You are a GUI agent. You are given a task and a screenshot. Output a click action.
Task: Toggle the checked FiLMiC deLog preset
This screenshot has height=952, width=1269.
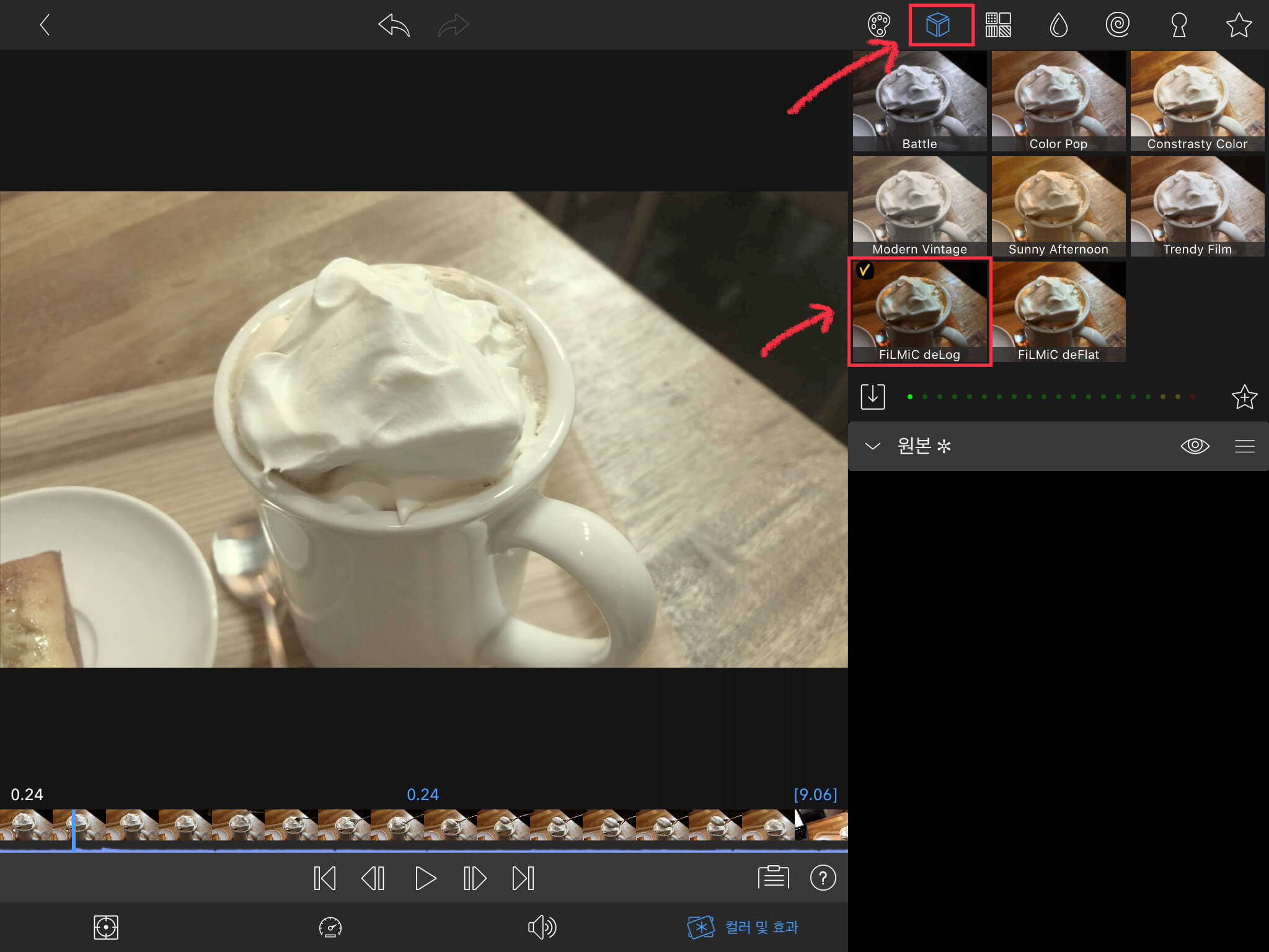coord(919,312)
